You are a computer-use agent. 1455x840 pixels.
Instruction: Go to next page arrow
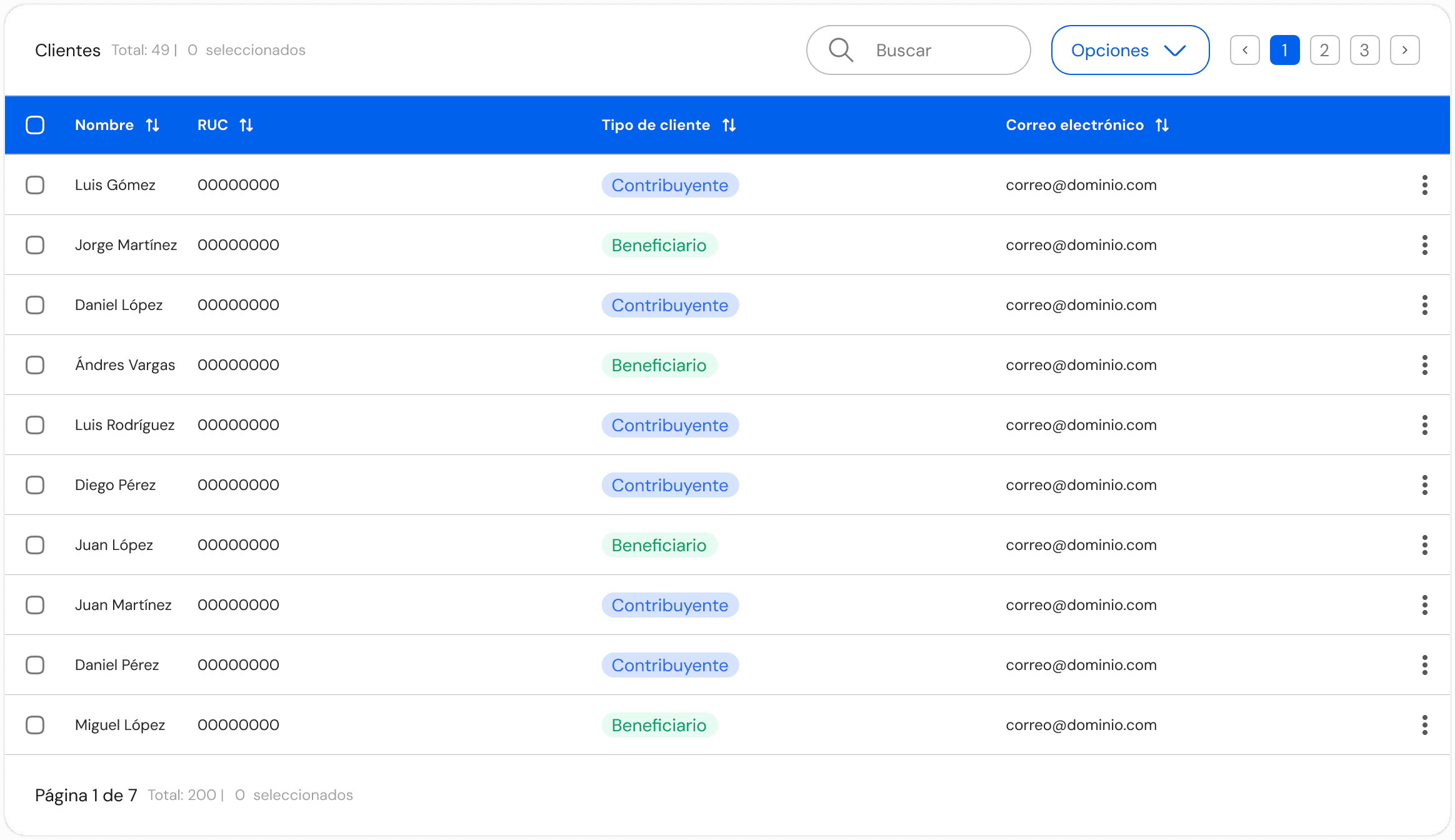pyautogui.click(x=1405, y=50)
